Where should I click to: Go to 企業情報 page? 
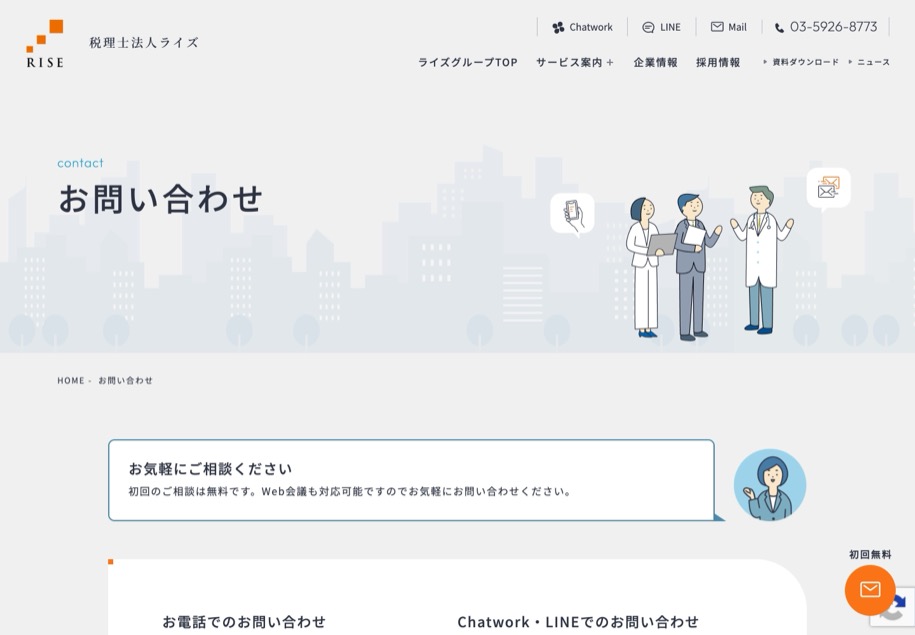click(655, 62)
